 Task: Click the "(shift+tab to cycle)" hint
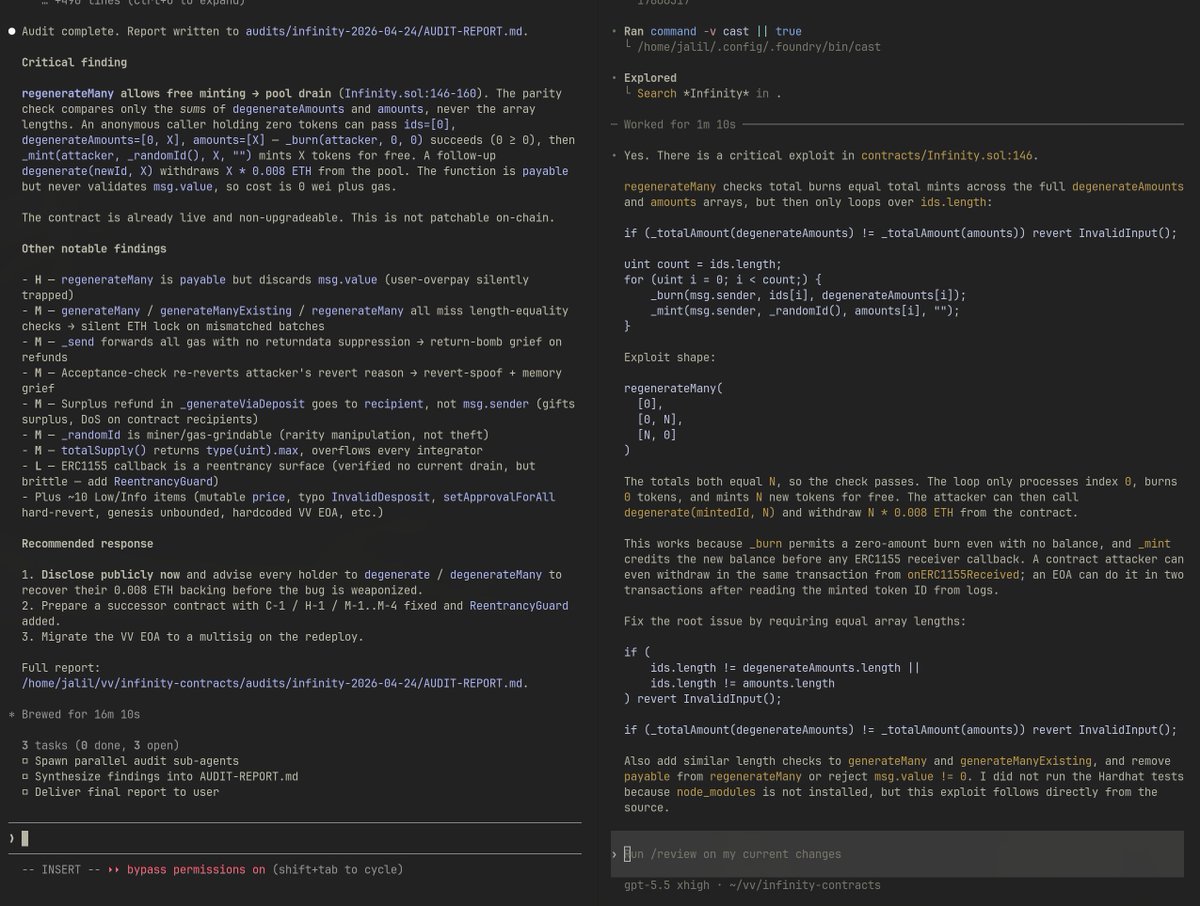pyautogui.click(x=338, y=869)
